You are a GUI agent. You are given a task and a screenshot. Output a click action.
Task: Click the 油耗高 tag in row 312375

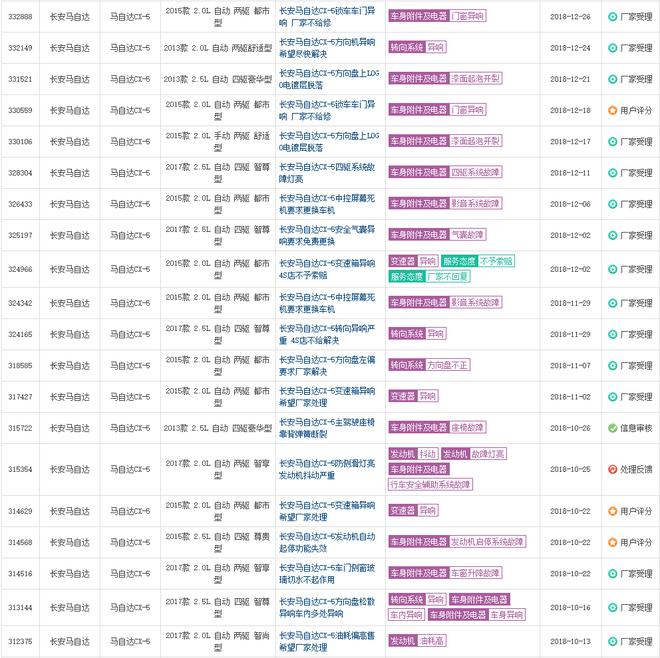(x=432, y=641)
